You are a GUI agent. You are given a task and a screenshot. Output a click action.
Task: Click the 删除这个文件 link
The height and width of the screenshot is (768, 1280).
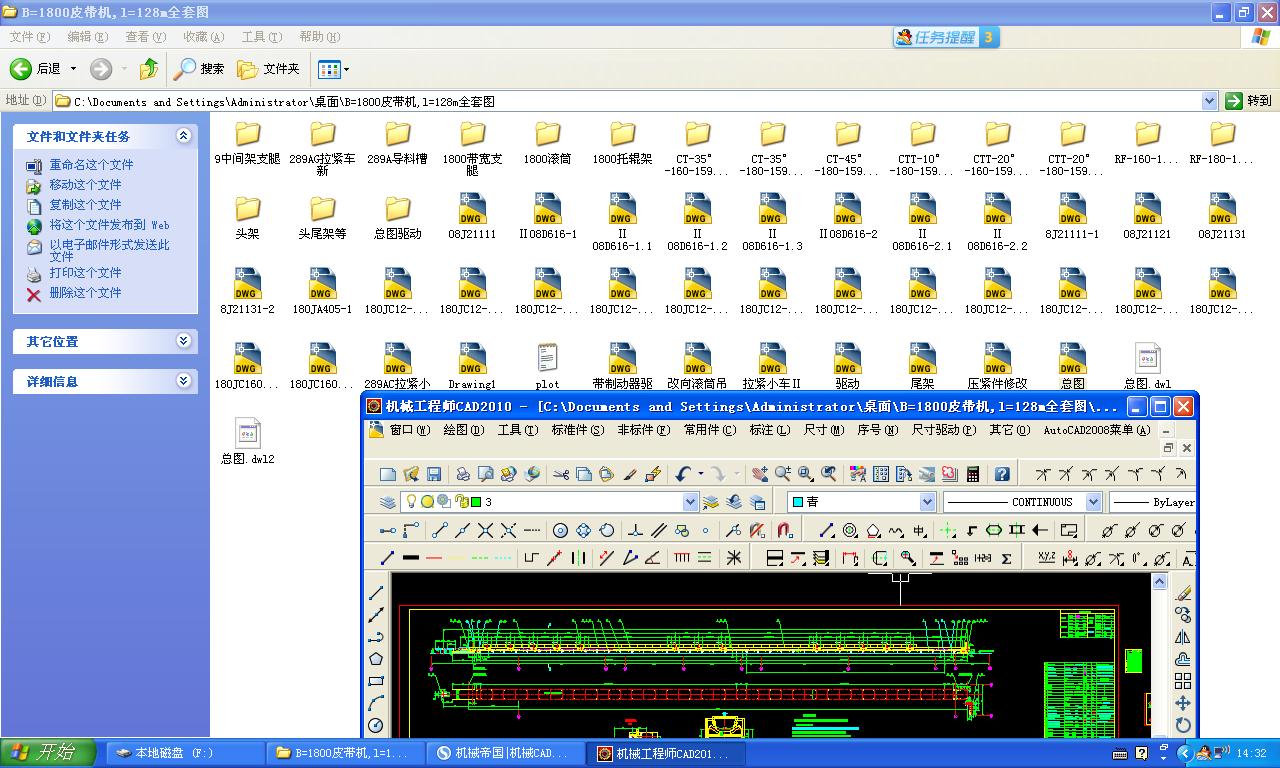(x=85, y=293)
